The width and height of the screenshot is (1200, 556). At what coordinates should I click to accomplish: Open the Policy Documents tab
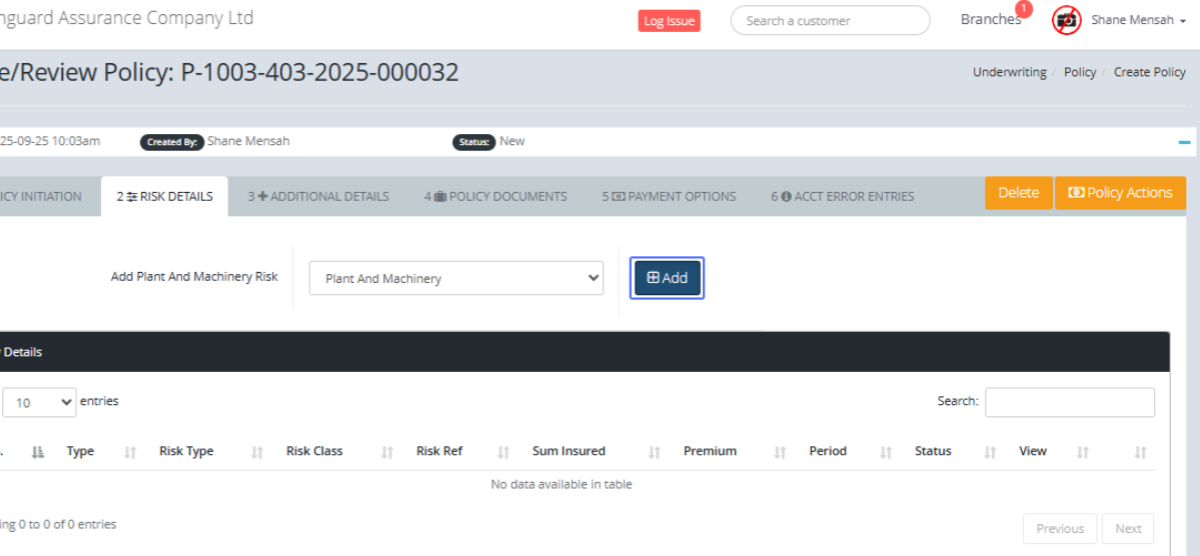pyautogui.click(x=495, y=197)
